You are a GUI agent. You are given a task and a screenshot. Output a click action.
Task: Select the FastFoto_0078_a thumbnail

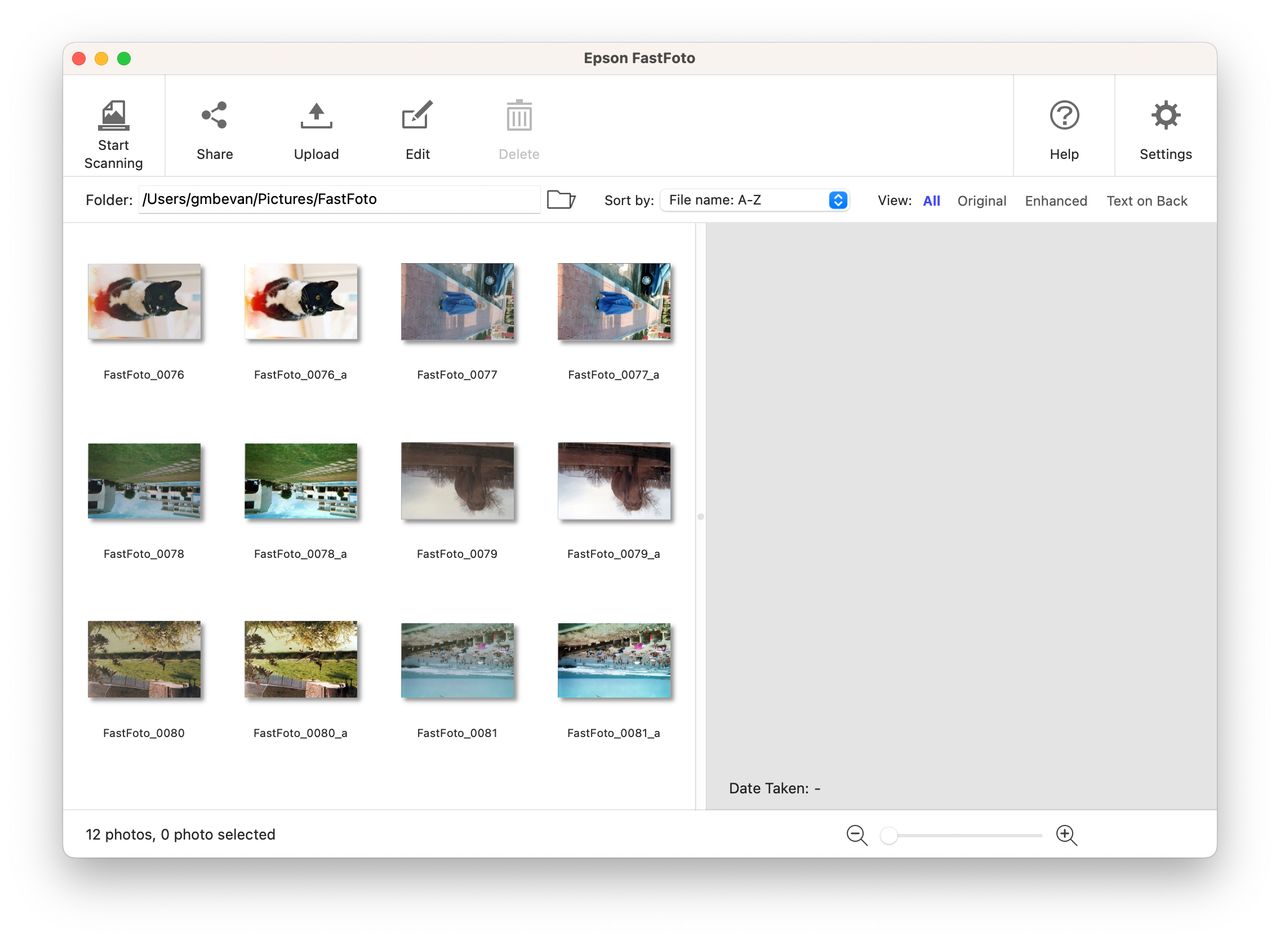click(301, 481)
